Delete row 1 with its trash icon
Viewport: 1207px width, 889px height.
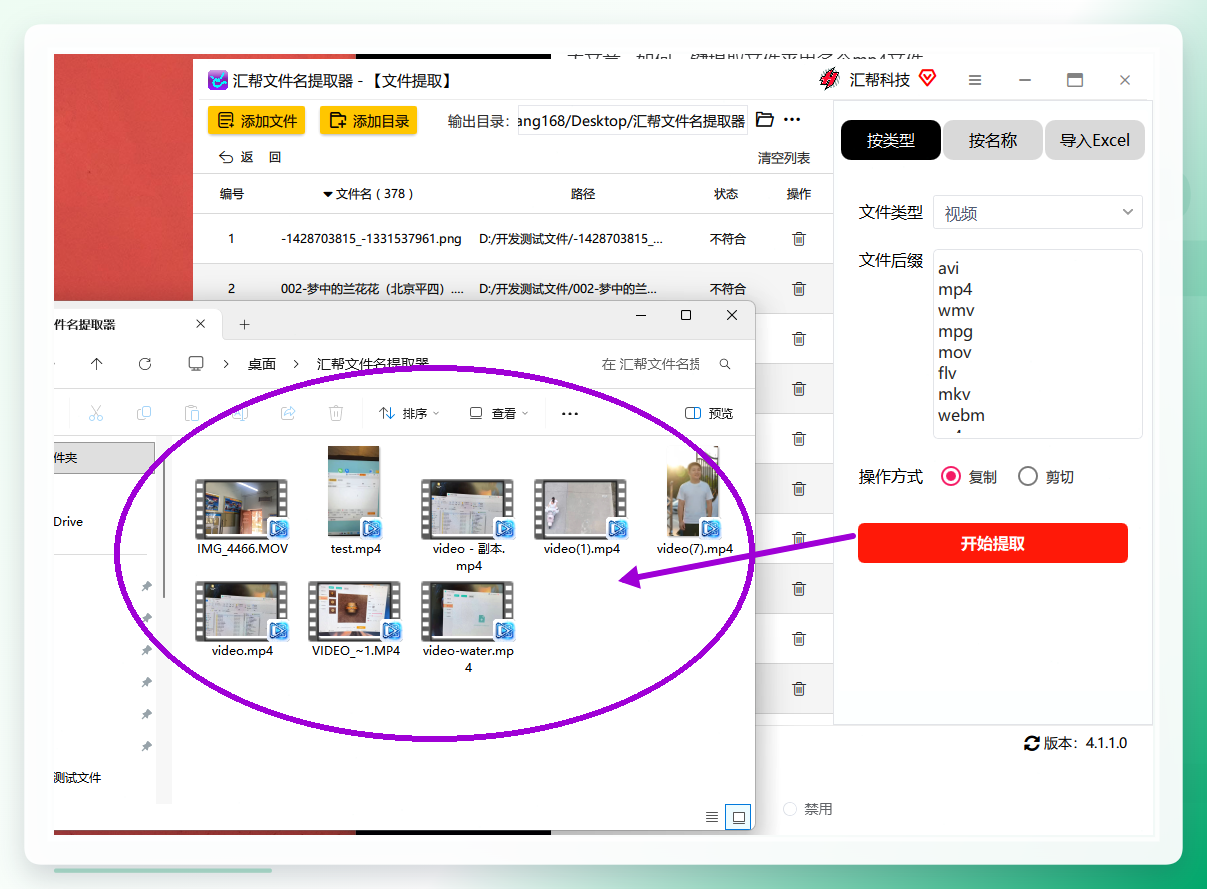(798, 239)
